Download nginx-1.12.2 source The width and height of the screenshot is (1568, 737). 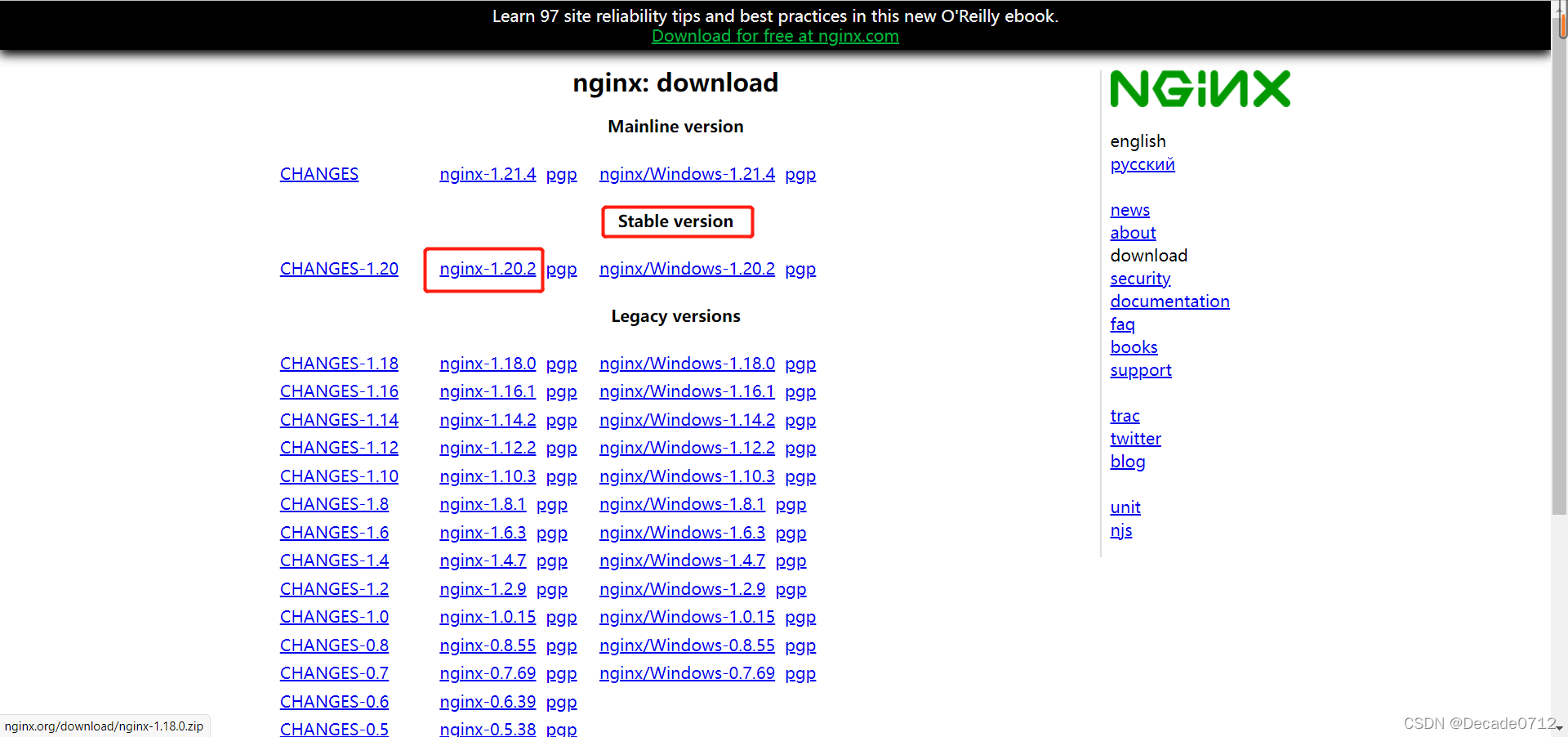488,448
